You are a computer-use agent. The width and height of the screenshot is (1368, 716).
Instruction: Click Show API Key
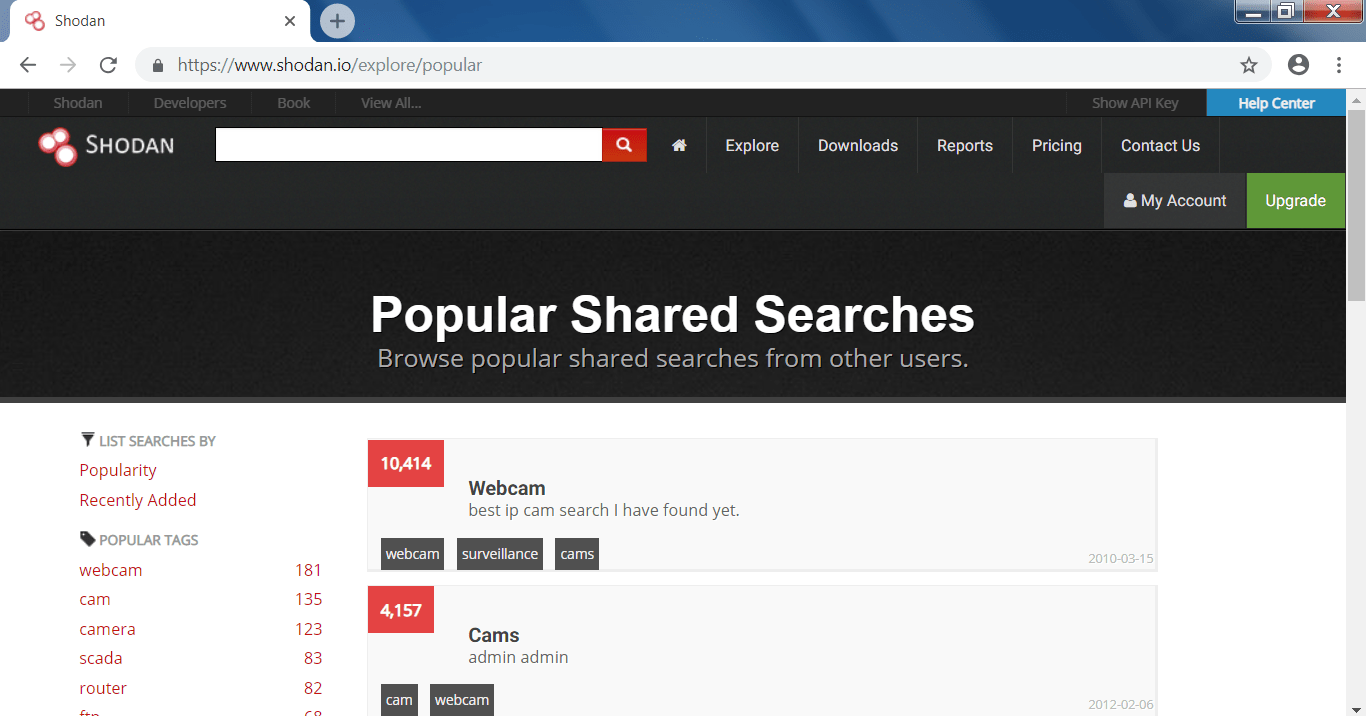pos(1135,103)
